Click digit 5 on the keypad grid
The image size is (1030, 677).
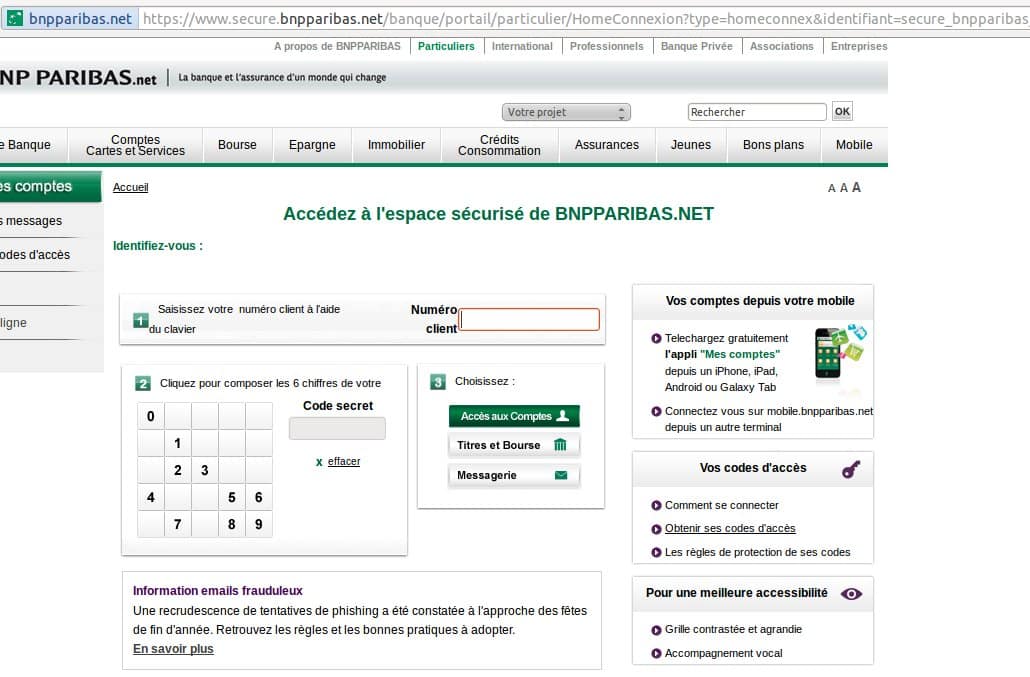[231, 497]
